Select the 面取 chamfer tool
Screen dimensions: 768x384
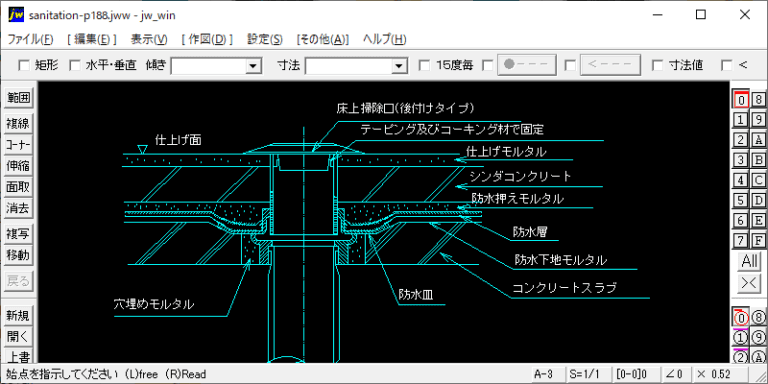click(x=19, y=187)
